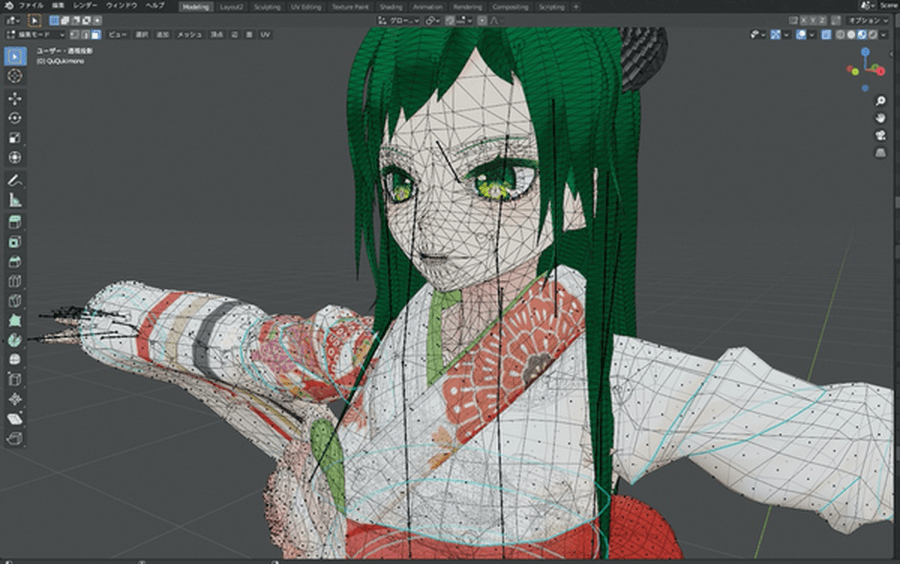
Task: Select the Bevel tool
Action: pos(15,262)
